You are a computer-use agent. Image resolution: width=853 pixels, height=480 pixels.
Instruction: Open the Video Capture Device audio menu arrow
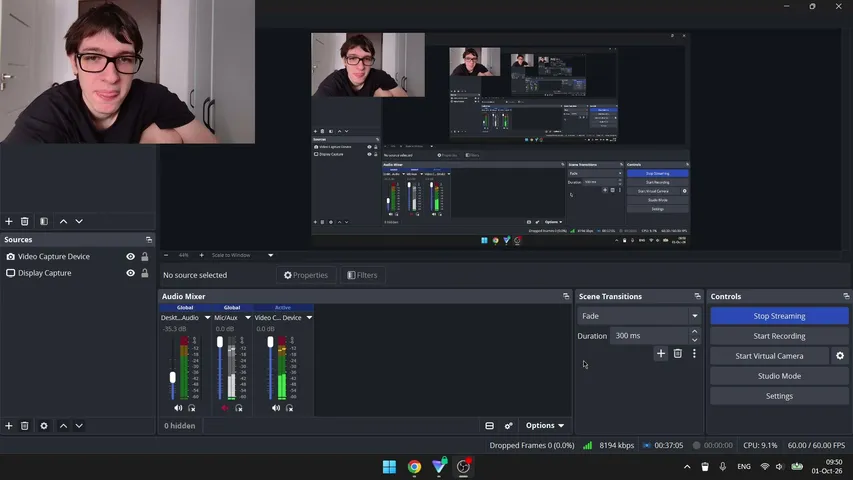point(309,318)
